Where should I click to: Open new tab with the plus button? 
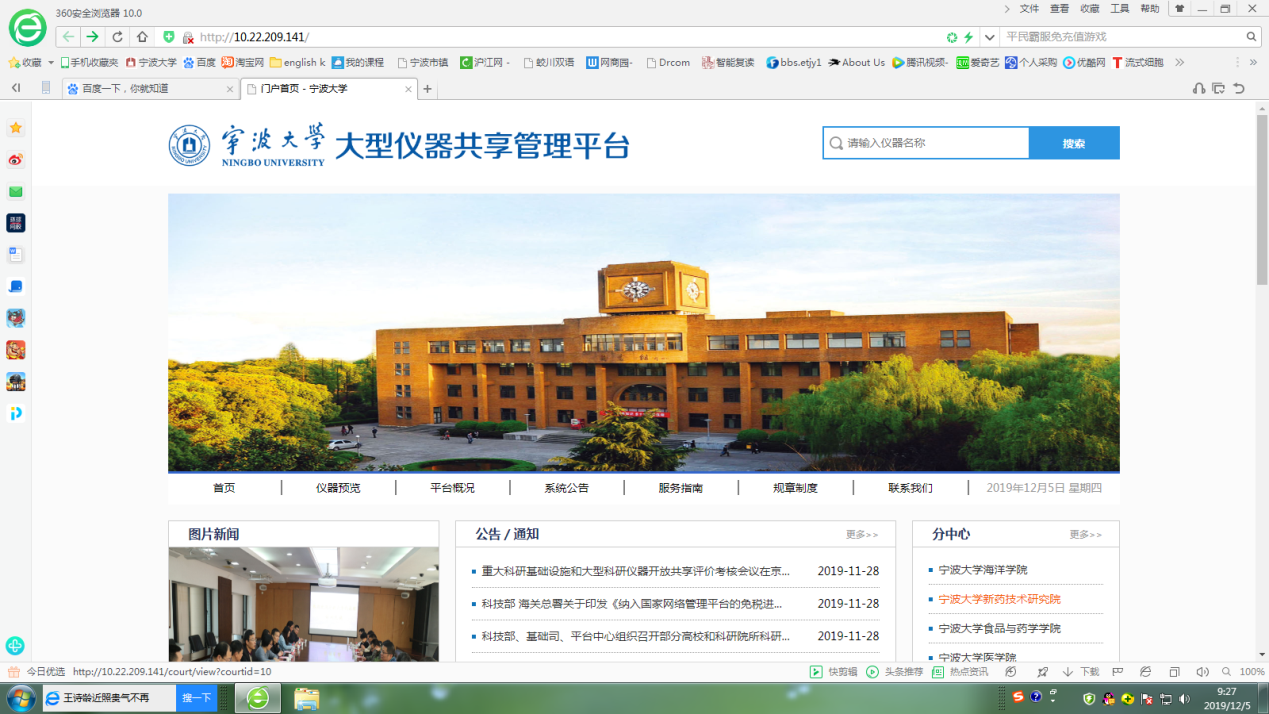click(427, 89)
